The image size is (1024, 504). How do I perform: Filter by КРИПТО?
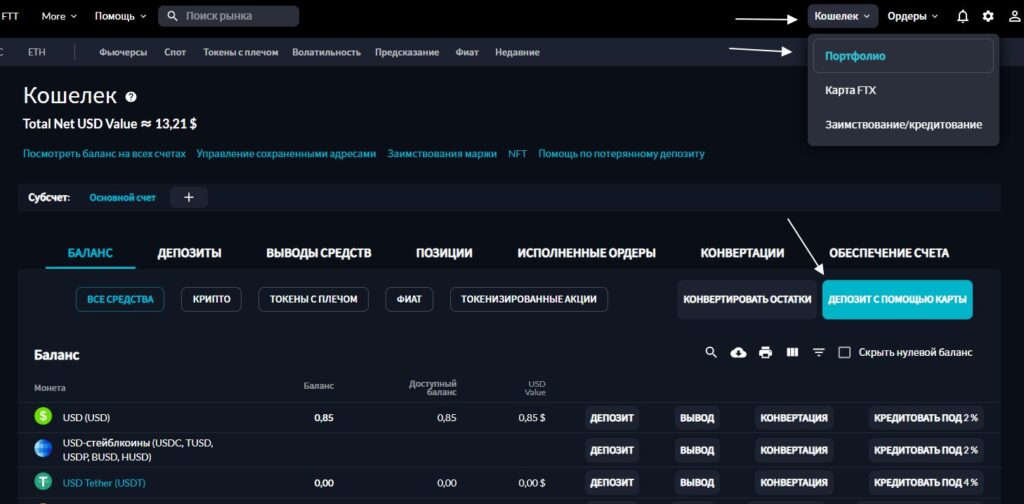tap(212, 300)
